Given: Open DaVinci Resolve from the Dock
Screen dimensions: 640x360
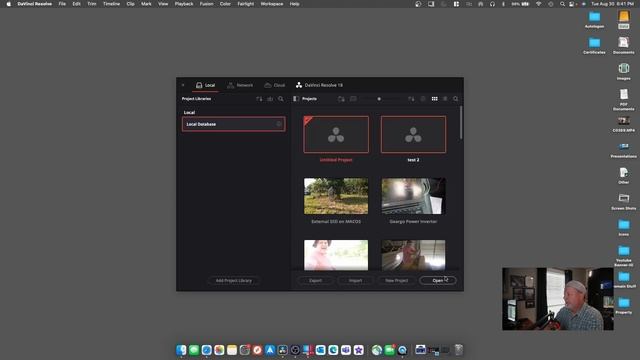Looking at the screenshot, I should 282,350.
